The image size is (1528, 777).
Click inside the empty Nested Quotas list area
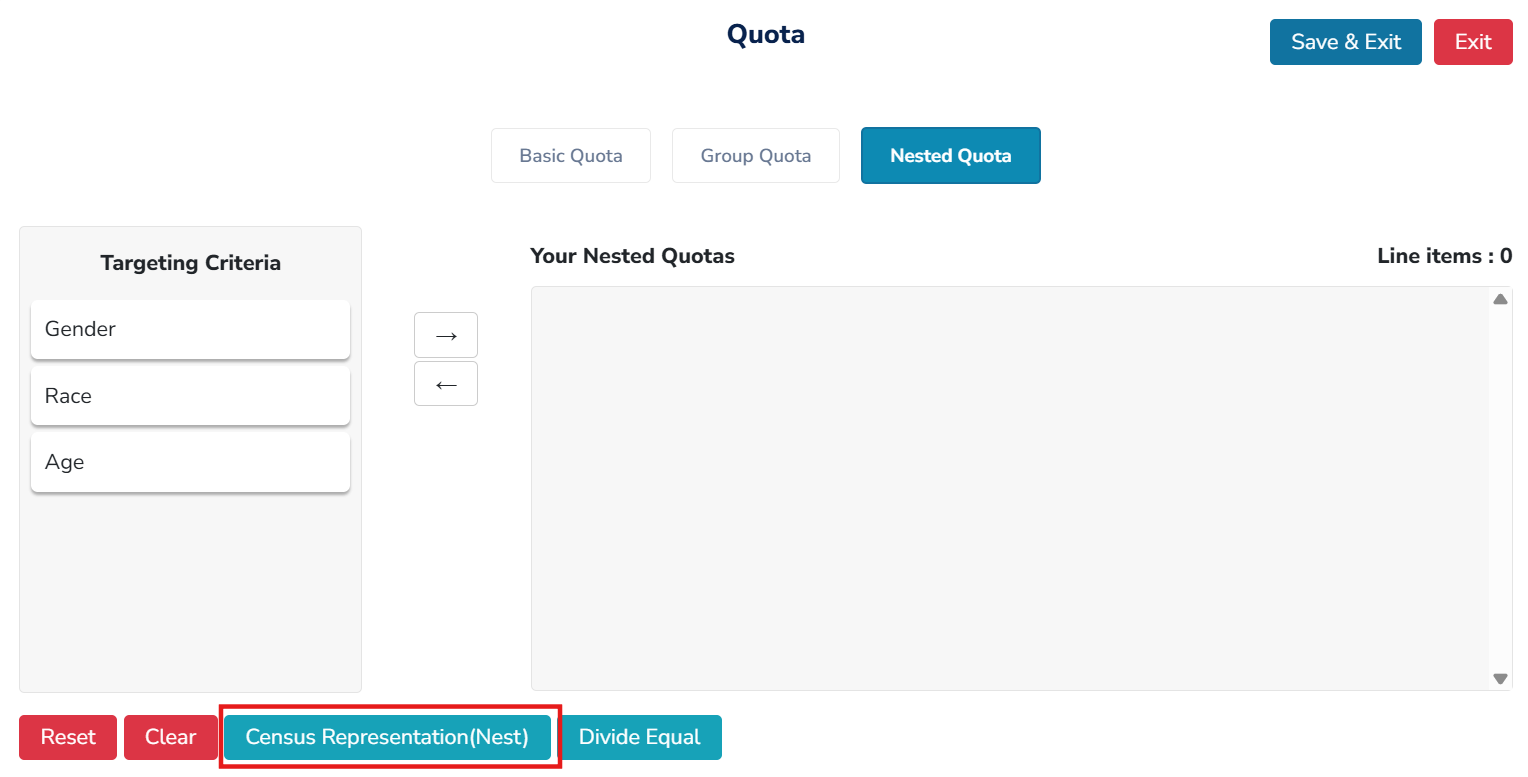[x=1008, y=488]
